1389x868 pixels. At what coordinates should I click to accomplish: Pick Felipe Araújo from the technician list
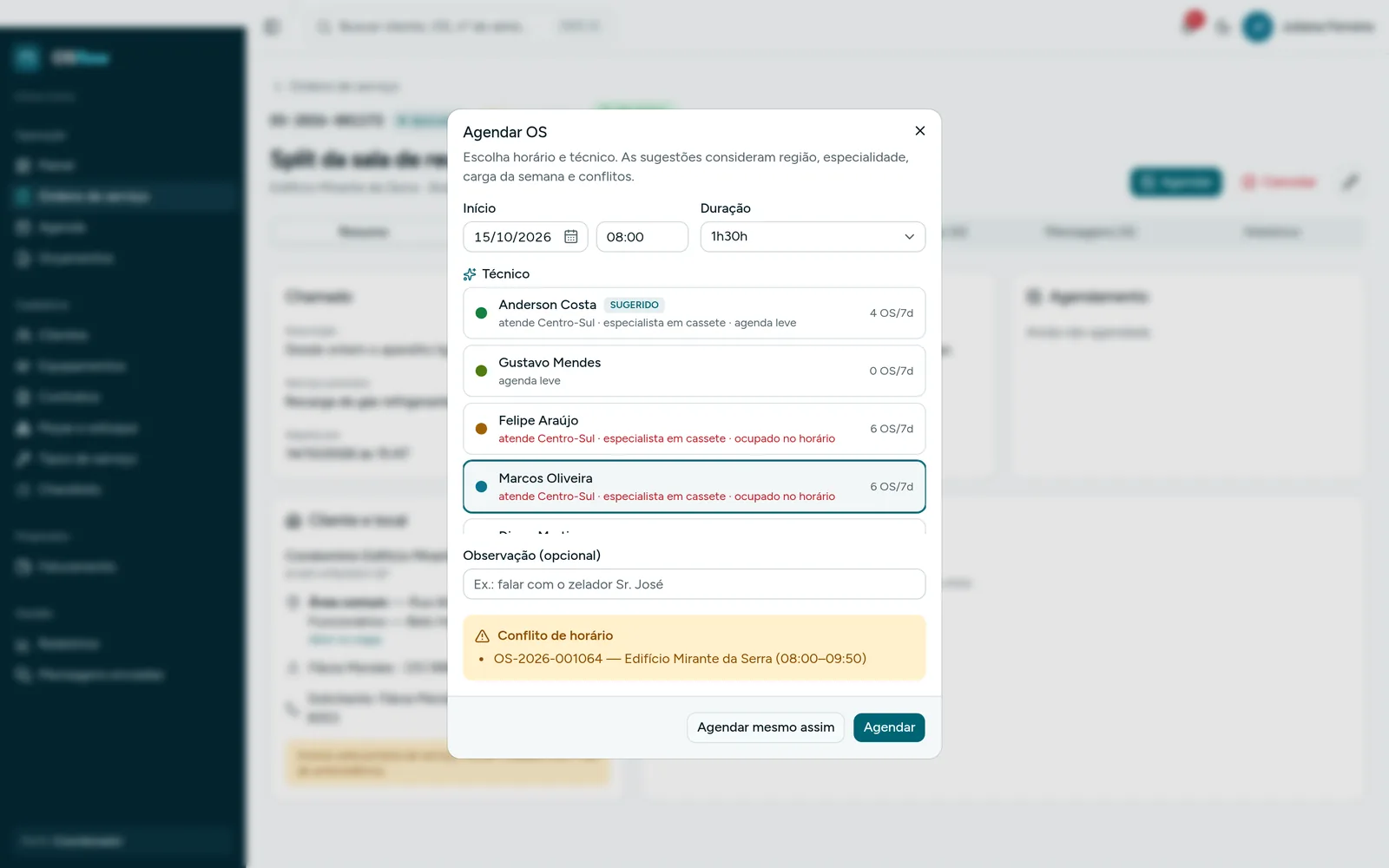(x=694, y=429)
